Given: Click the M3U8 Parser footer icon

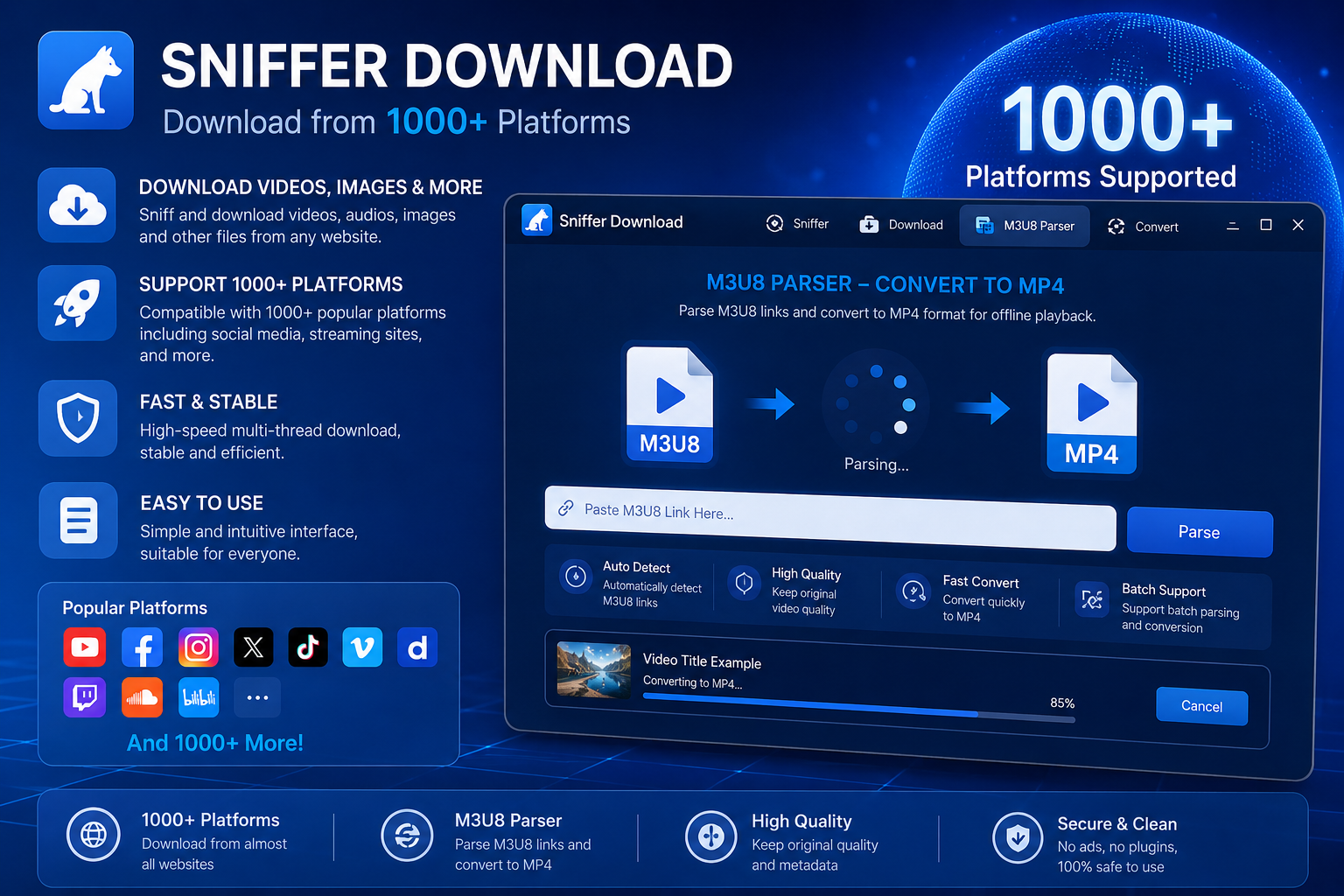Looking at the screenshot, I should point(407,836).
